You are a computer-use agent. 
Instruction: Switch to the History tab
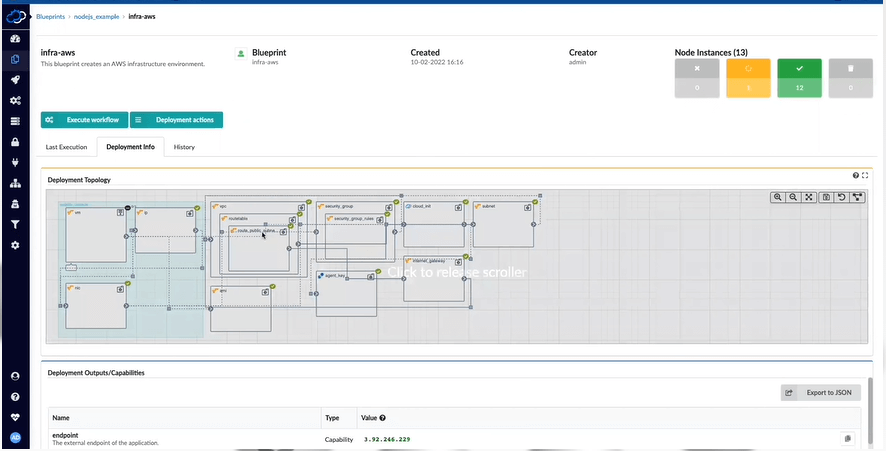tap(184, 147)
